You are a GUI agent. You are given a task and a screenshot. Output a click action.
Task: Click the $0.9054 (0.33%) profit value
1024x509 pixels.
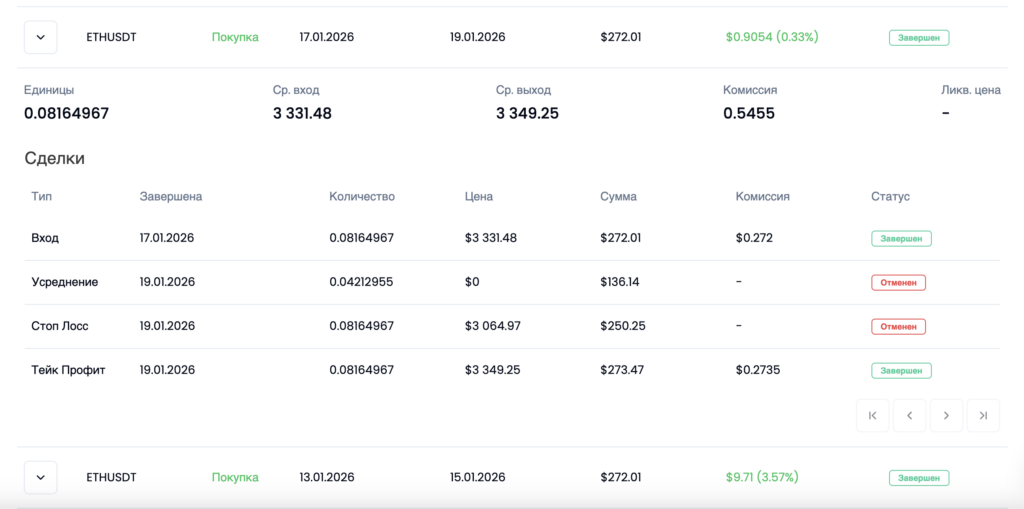772,38
